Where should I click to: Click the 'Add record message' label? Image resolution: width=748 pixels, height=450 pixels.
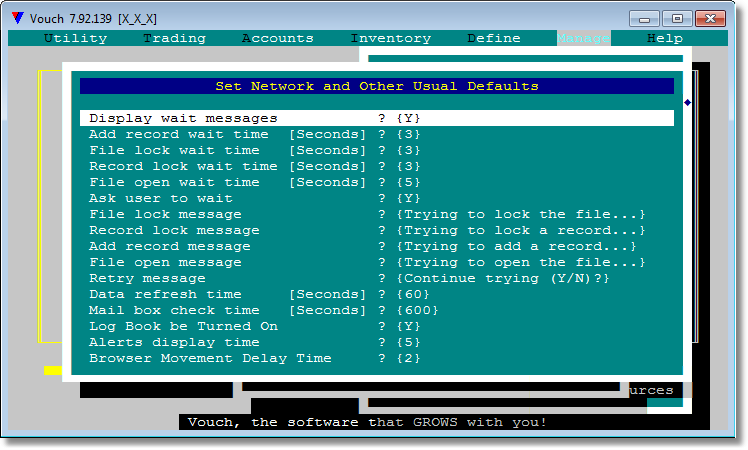pyautogui.click(x=170, y=246)
